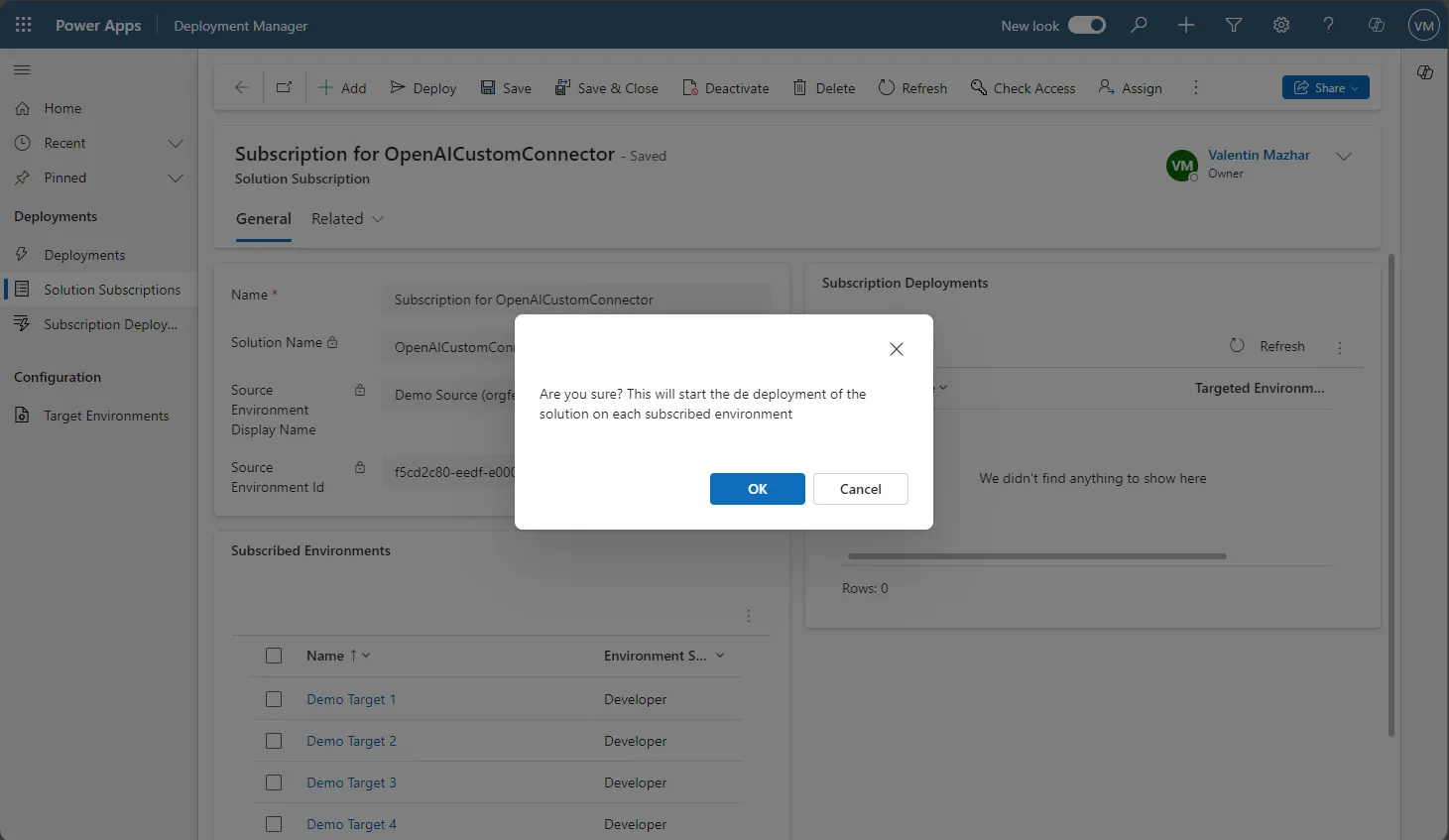Click the Save command
This screenshot has height=840, width=1449.
click(506, 88)
